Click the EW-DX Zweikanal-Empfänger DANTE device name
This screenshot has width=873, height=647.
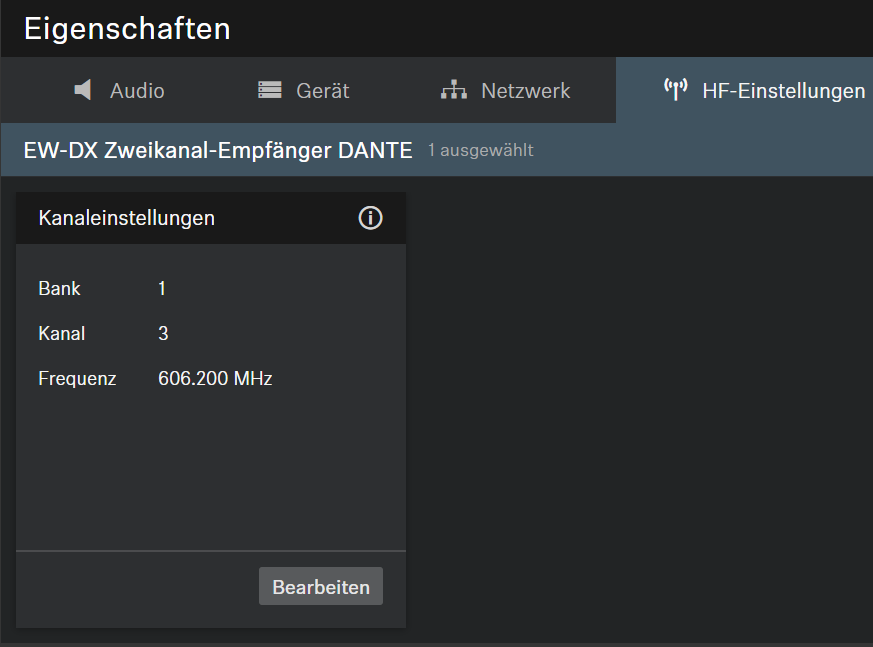pyautogui.click(x=218, y=151)
